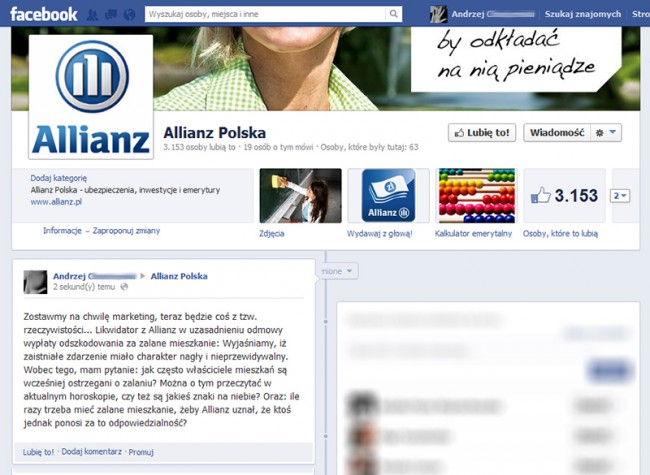Open Andrzej's profile picture in top bar
The width and height of the screenshot is (650, 475).
[x=438, y=14]
